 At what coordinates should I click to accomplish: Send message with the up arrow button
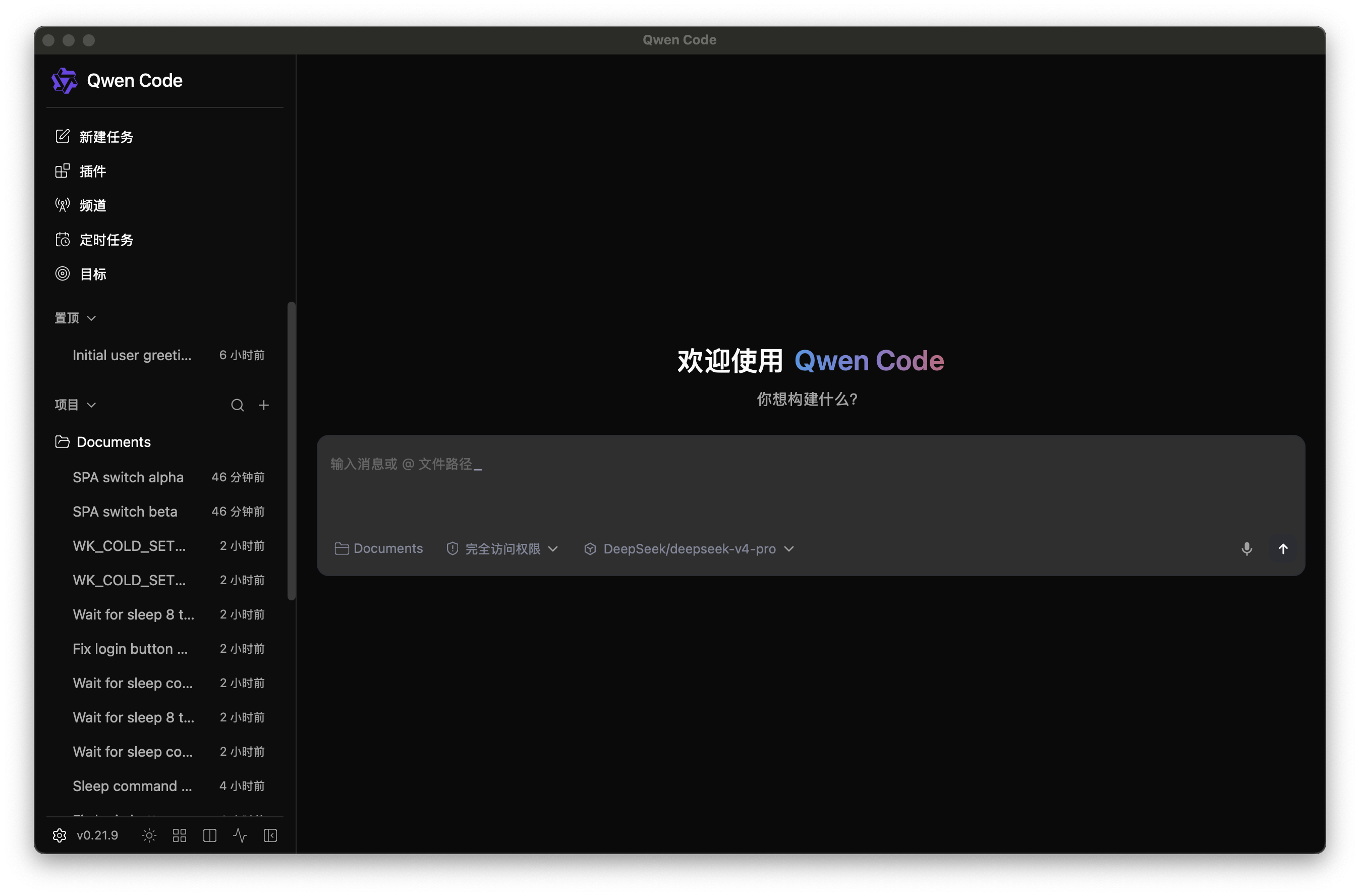1283,548
